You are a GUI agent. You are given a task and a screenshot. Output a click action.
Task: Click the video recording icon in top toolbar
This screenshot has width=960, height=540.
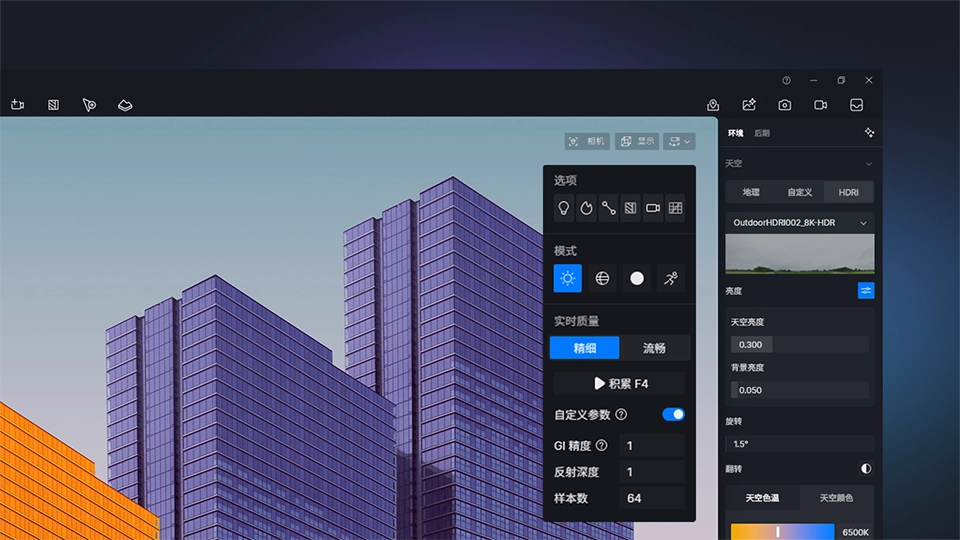(x=821, y=105)
